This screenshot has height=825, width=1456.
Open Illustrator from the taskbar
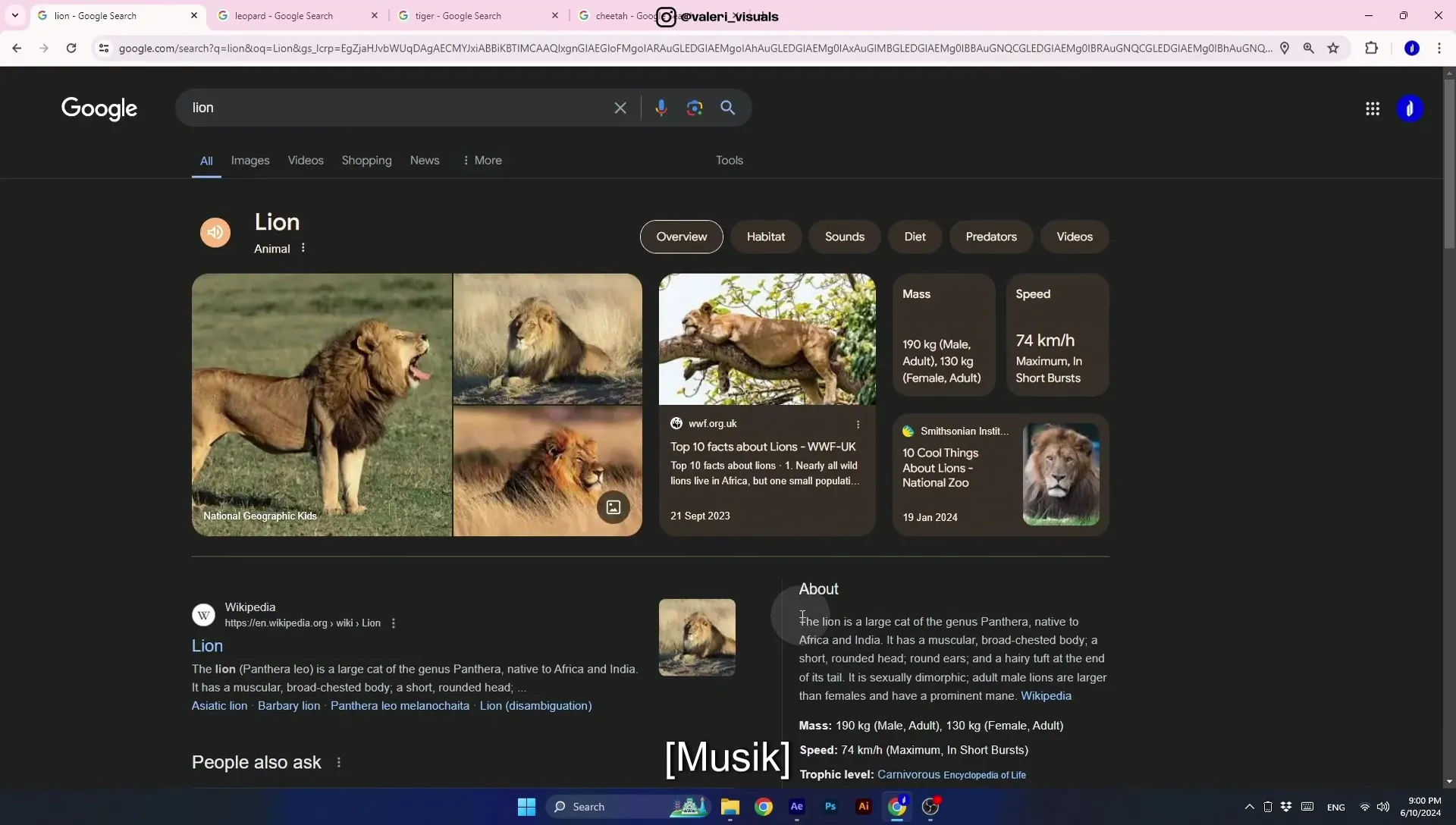[x=864, y=807]
